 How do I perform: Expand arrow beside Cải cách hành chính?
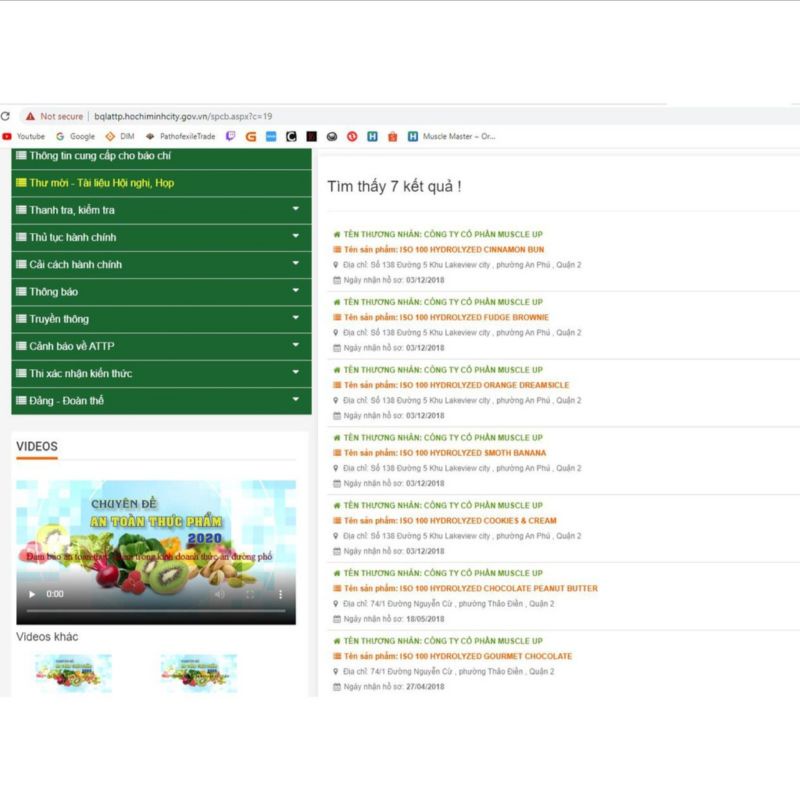tap(296, 263)
